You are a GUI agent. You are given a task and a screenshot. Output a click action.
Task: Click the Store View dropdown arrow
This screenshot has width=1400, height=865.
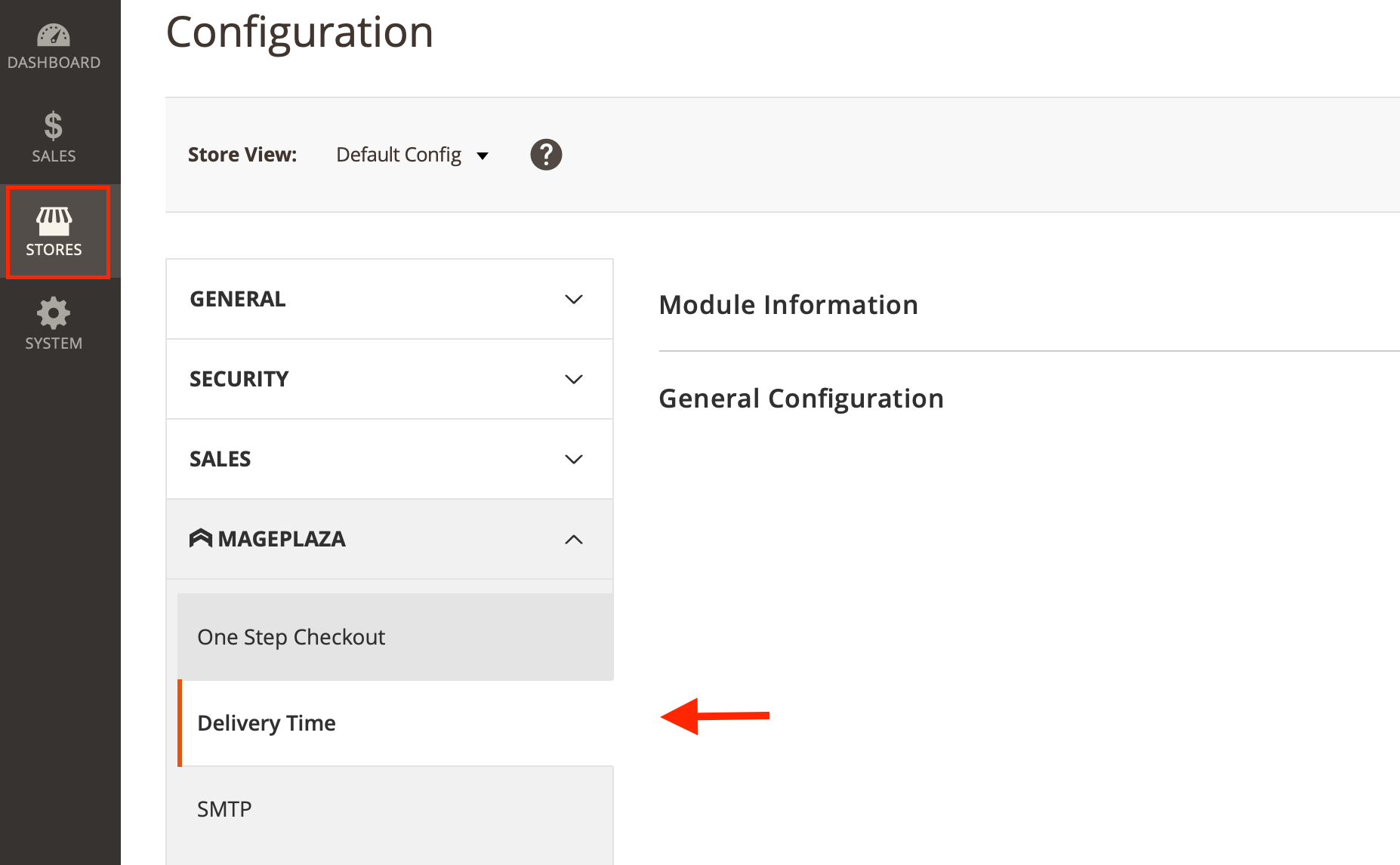coord(483,155)
